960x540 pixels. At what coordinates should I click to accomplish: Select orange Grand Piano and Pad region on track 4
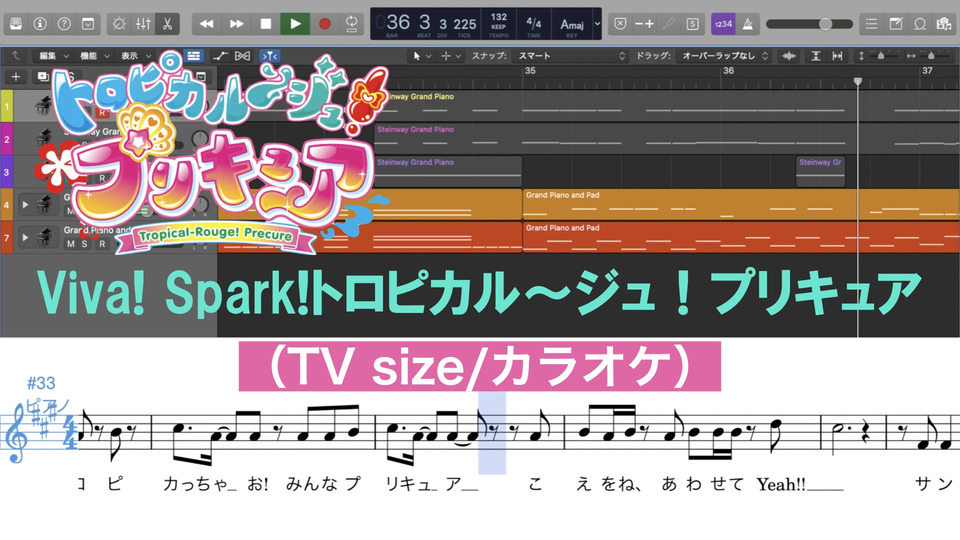(x=740, y=204)
